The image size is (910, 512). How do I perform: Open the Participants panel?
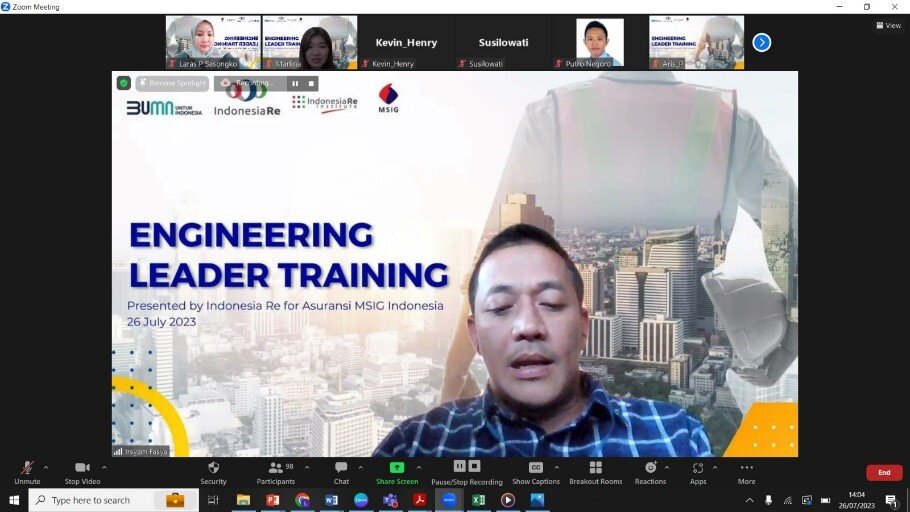(276, 473)
